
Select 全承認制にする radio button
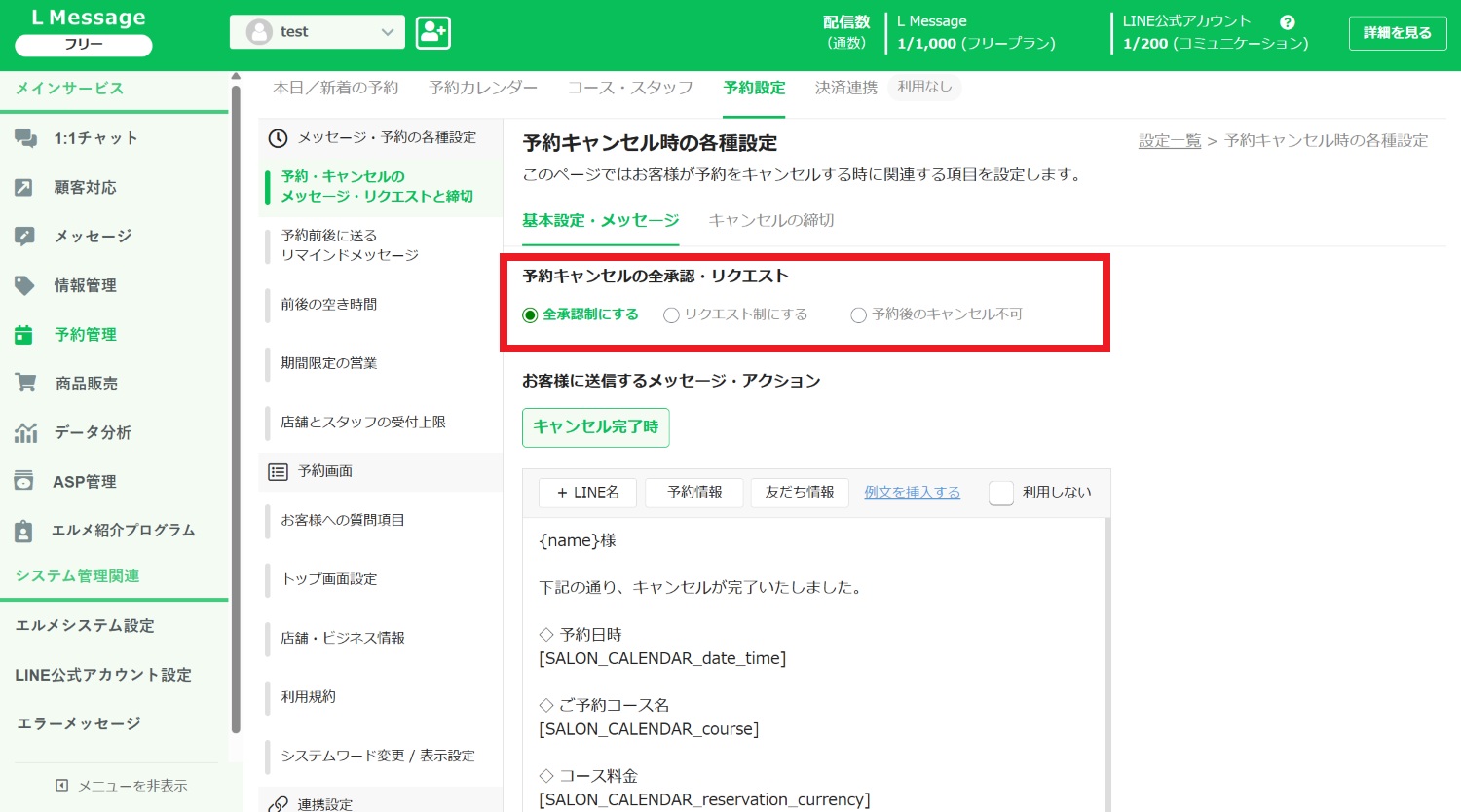click(530, 315)
